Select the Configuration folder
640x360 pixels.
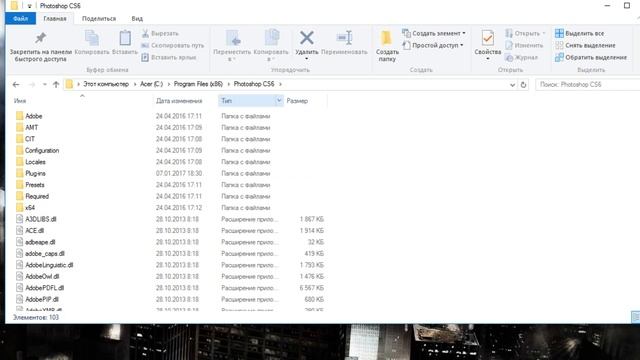coord(42,151)
